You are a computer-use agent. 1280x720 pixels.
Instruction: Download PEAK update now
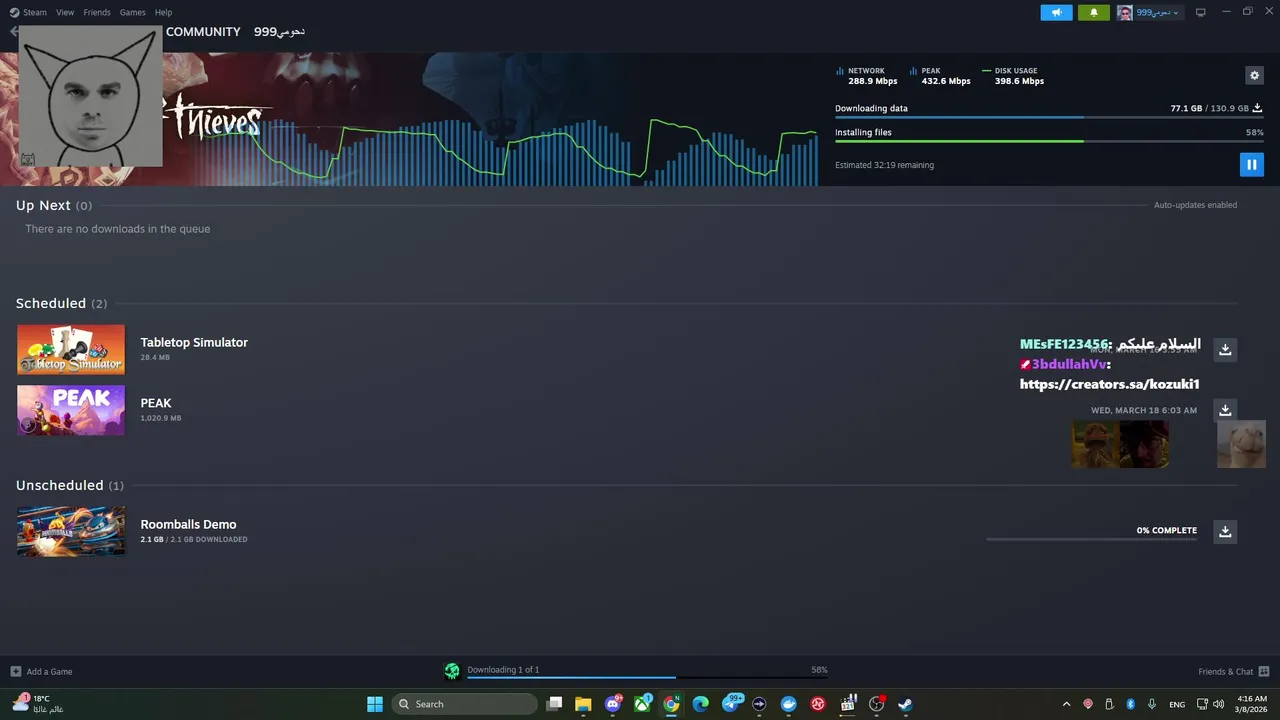tap(1225, 410)
